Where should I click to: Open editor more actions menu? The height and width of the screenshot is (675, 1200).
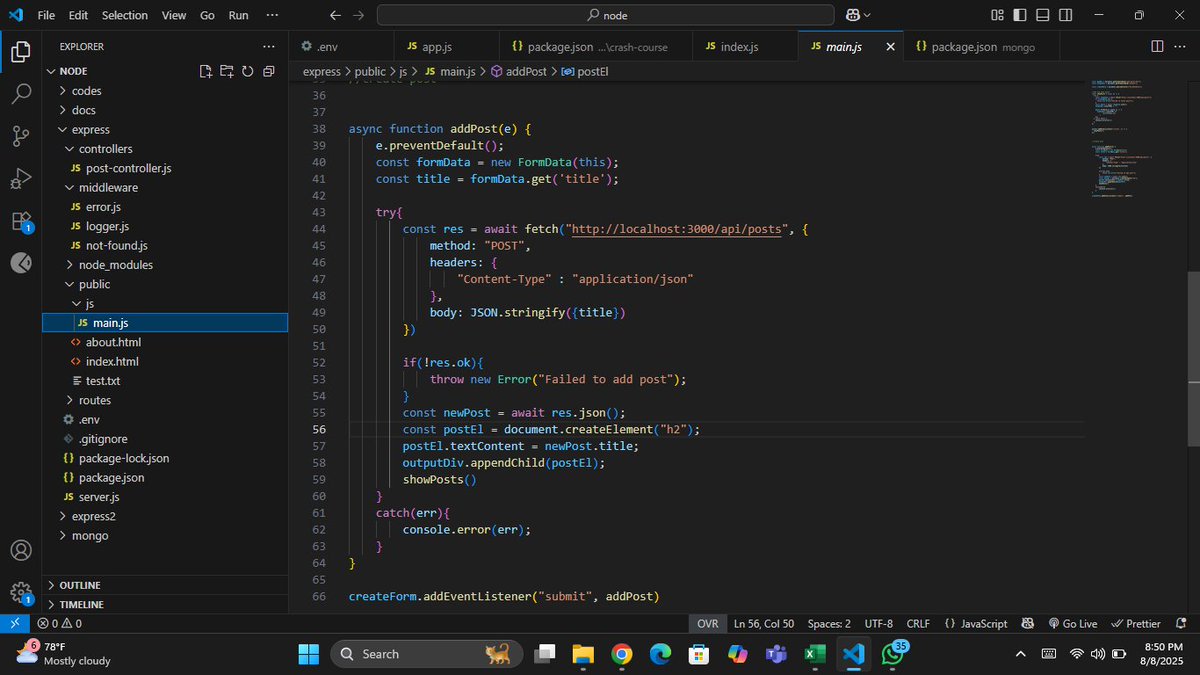[x=1181, y=46]
